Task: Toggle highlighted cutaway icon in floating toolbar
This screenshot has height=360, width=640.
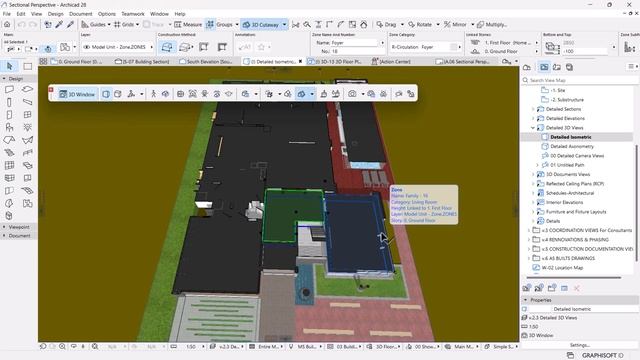Action: tap(301, 94)
